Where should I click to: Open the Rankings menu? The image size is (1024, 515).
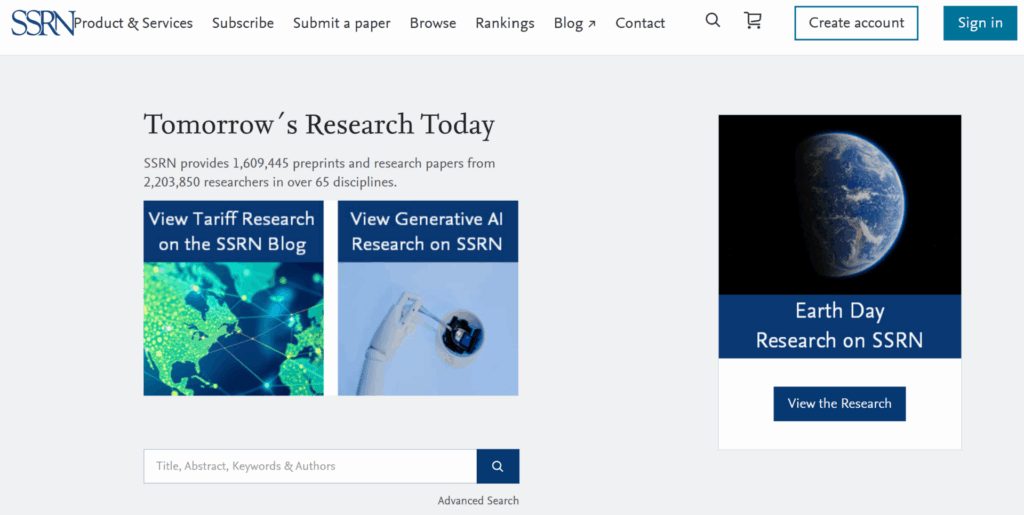pyautogui.click(x=505, y=23)
